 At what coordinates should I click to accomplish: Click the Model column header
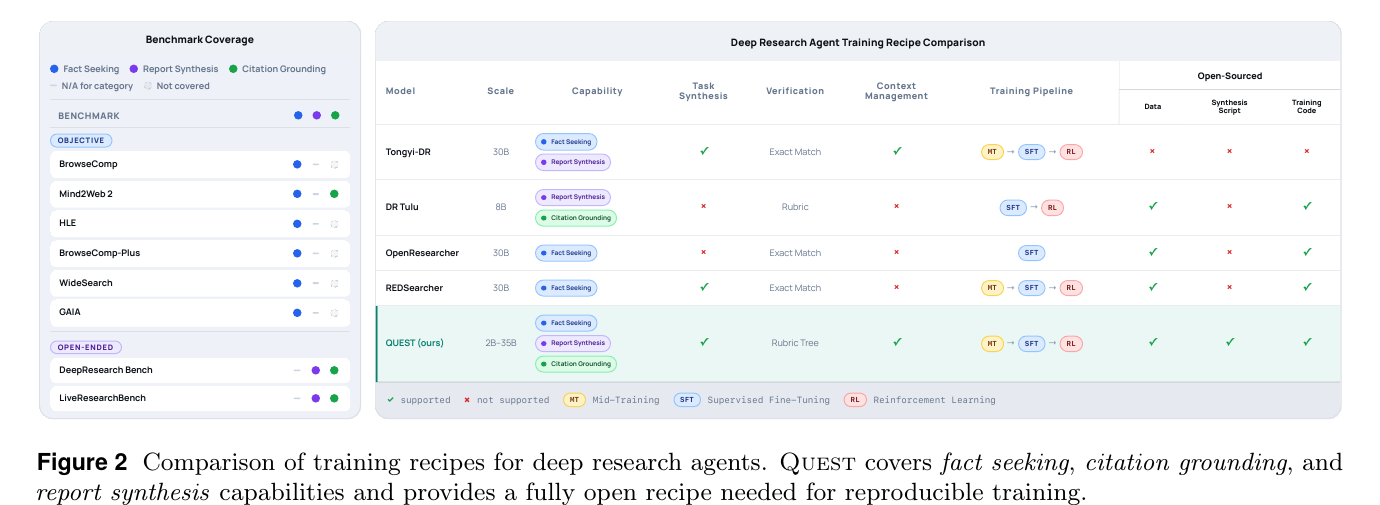[x=401, y=91]
